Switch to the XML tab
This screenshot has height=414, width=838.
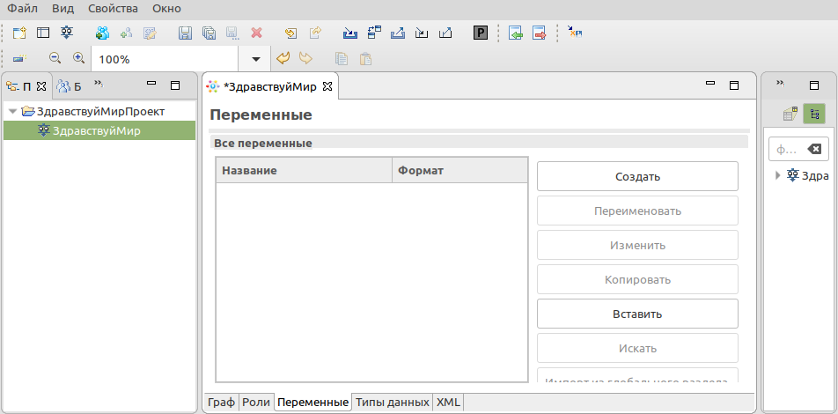pyautogui.click(x=448, y=402)
